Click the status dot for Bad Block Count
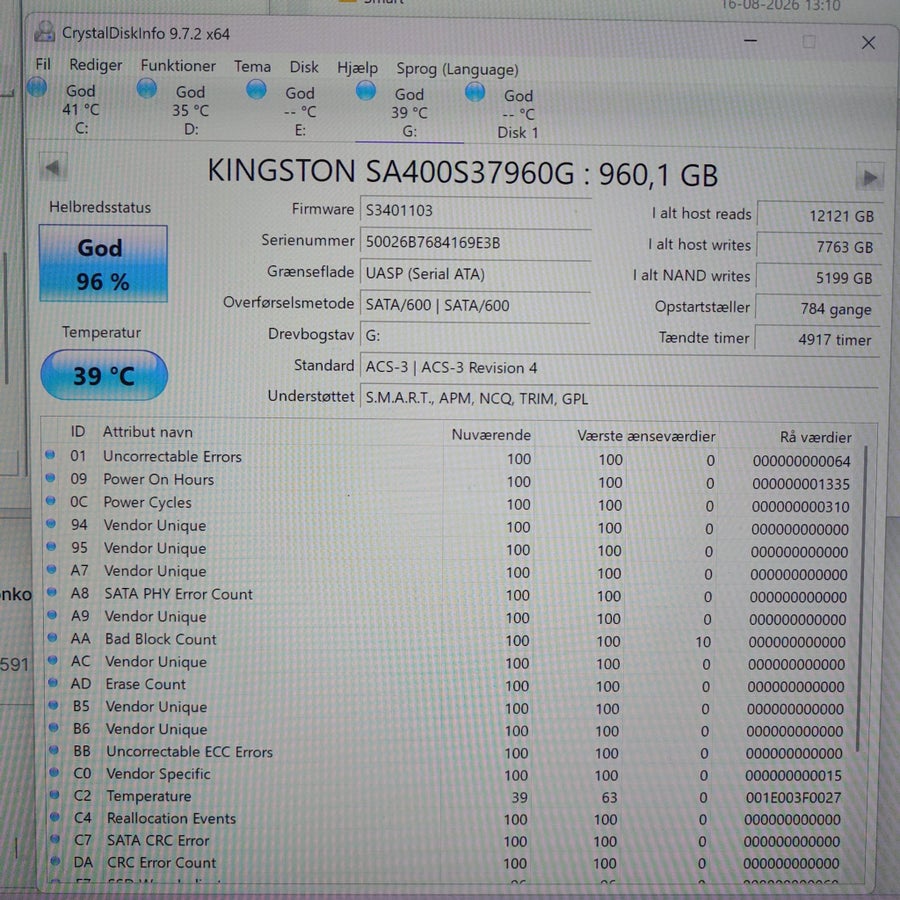Image resolution: width=900 pixels, height=900 pixels. coord(52,637)
